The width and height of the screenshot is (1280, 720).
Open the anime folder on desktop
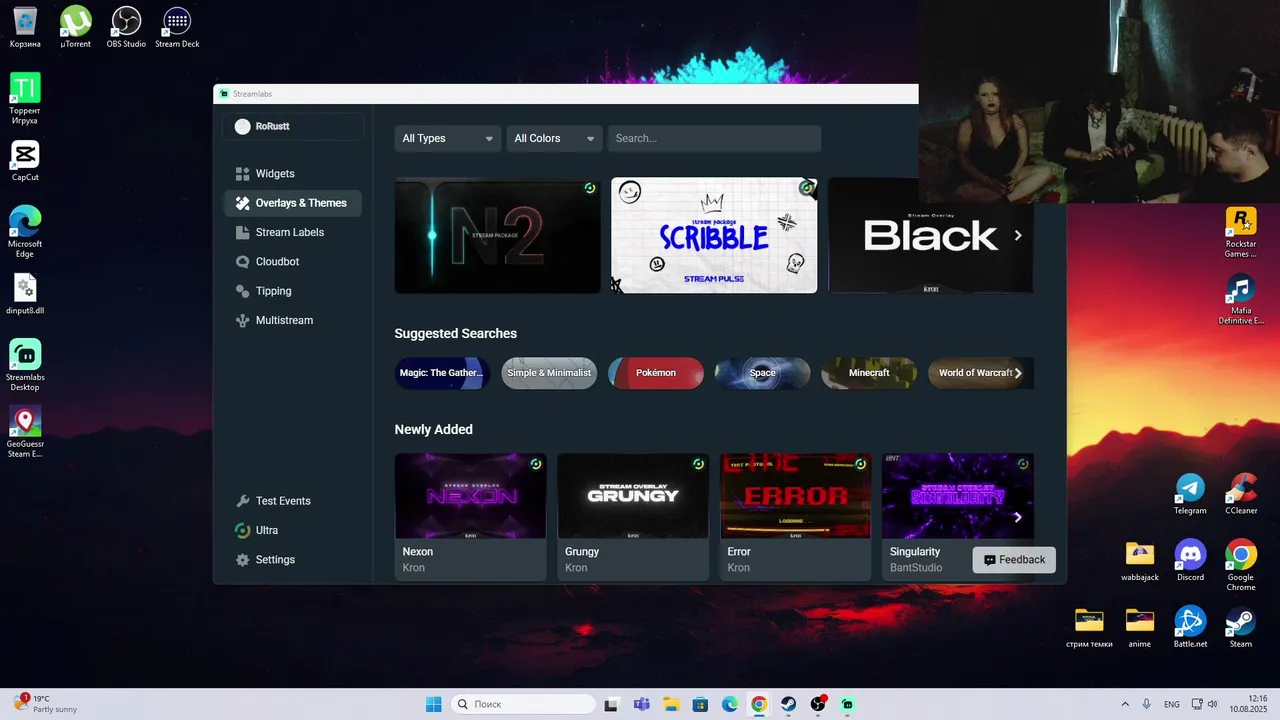(x=1139, y=627)
